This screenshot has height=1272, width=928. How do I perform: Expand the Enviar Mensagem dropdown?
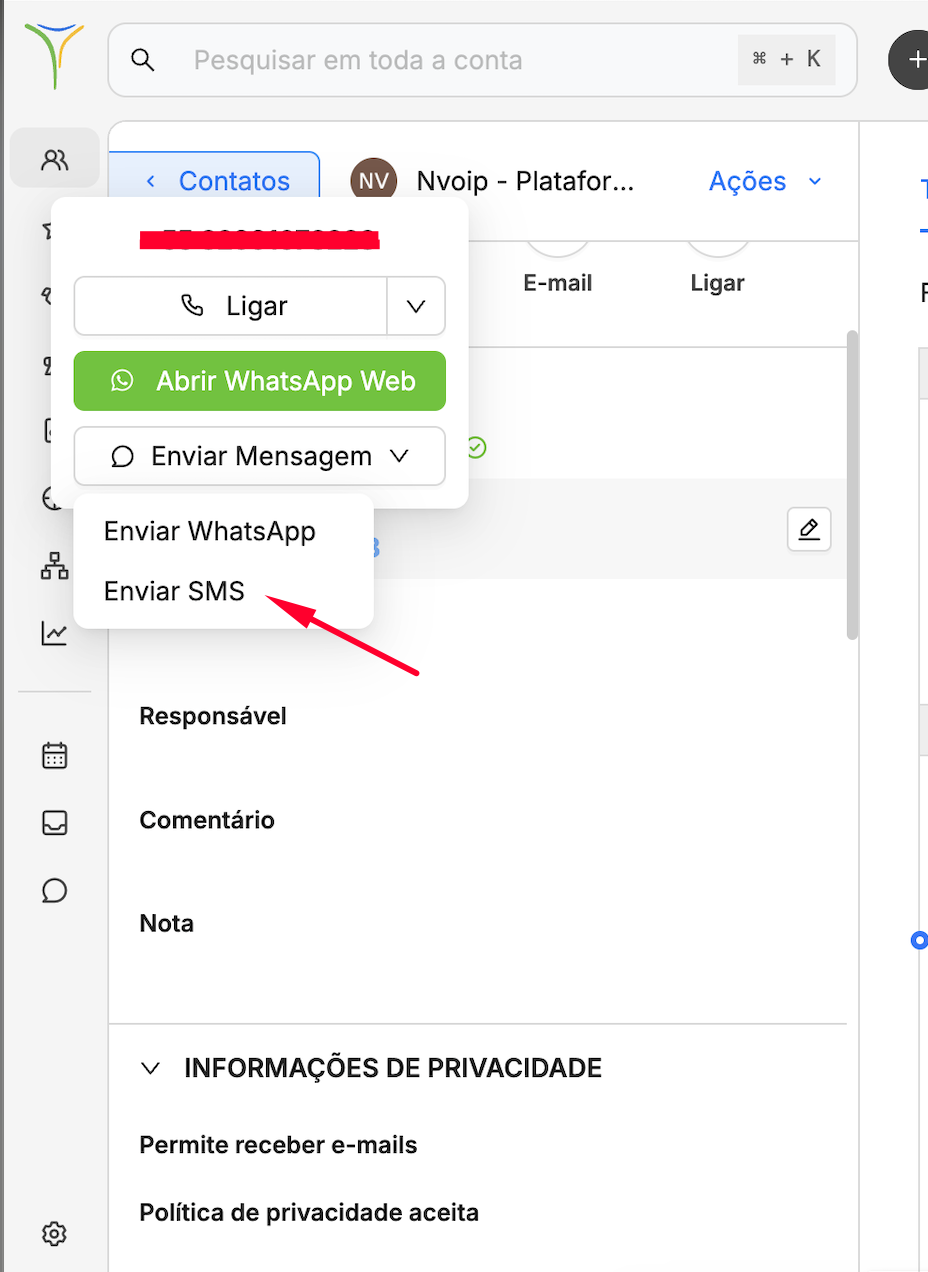click(x=260, y=456)
